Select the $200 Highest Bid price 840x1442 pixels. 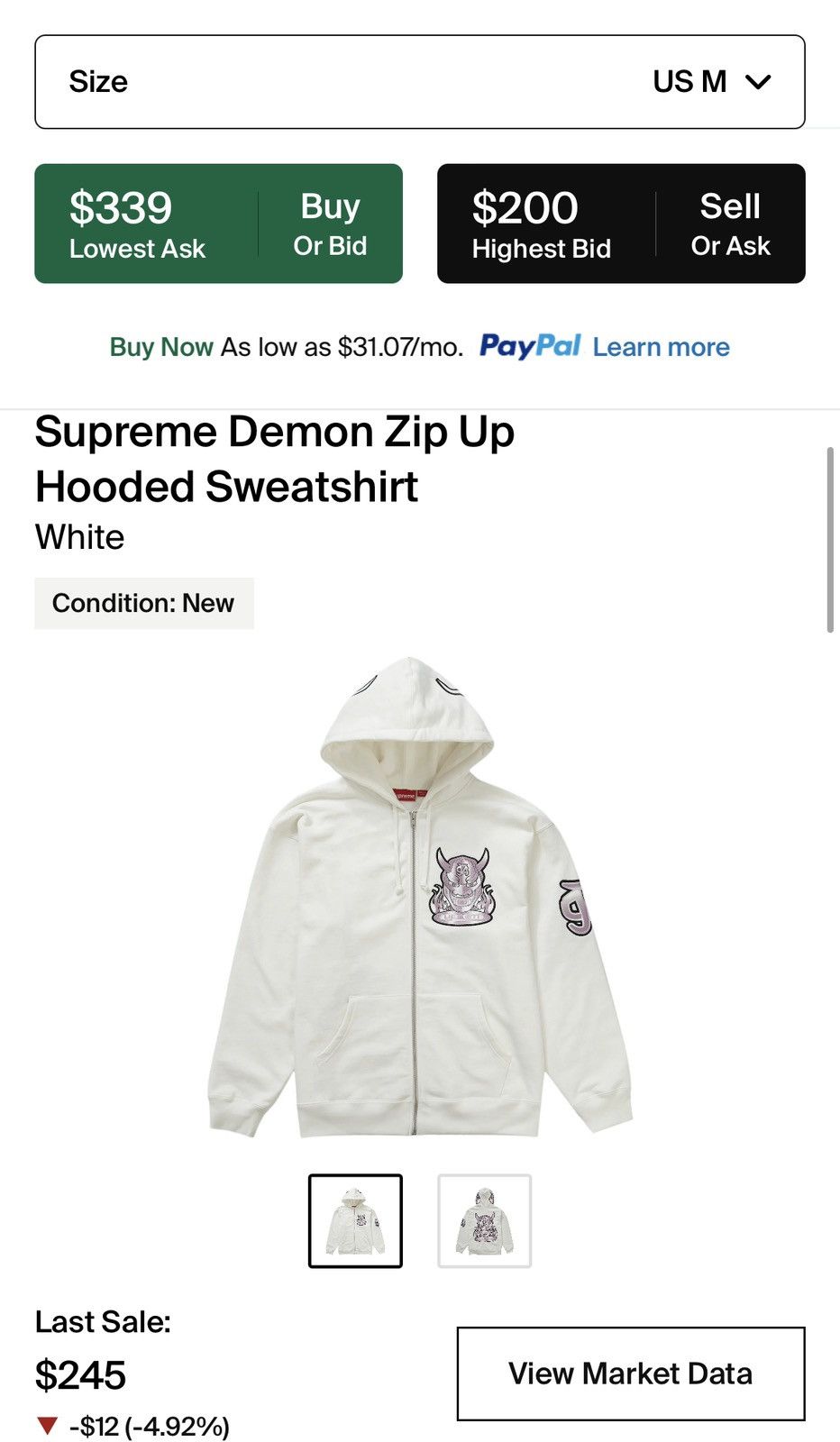tap(541, 224)
